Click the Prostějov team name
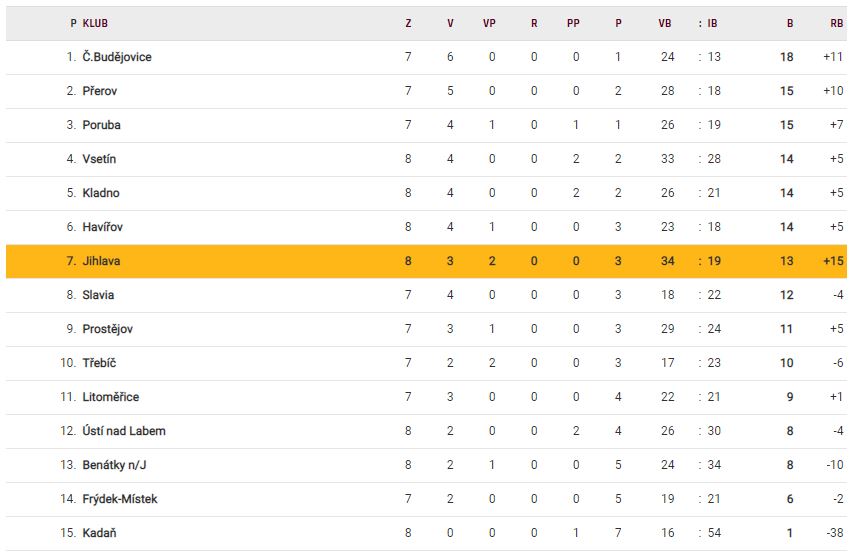This screenshot has height=558, width=857. point(108,329)
